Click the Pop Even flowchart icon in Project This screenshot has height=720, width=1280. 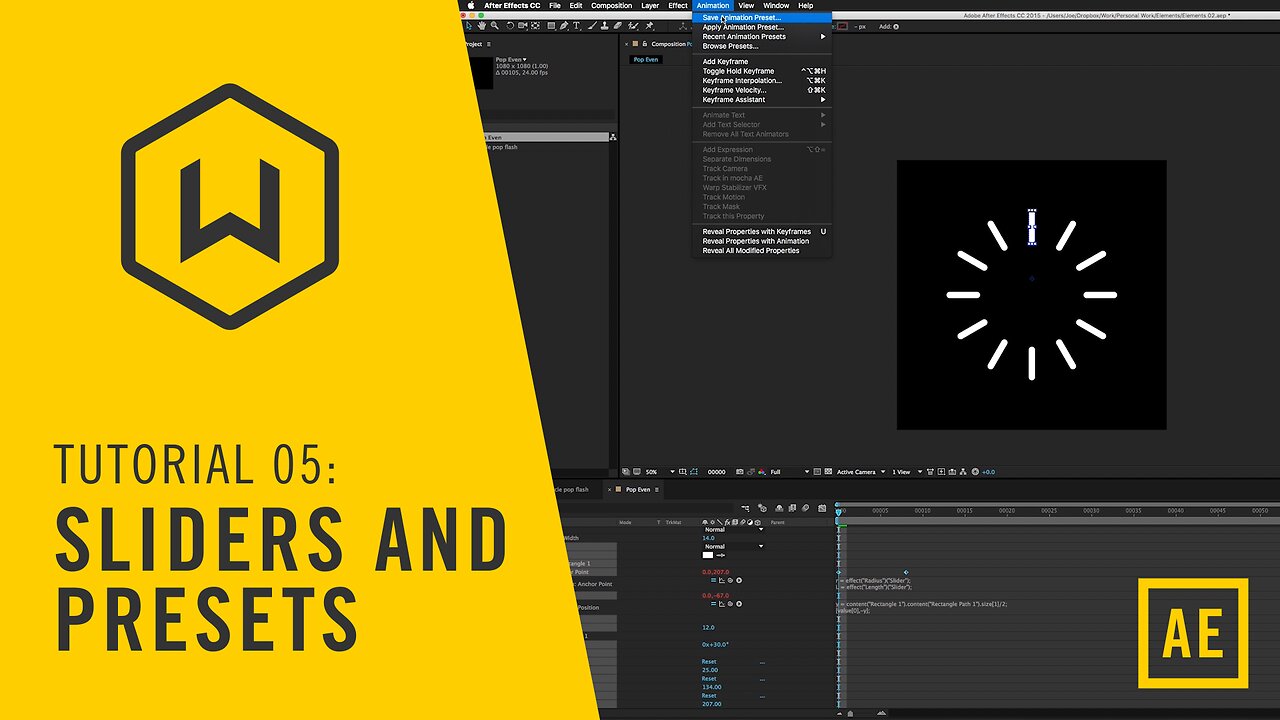coord(613,137)
